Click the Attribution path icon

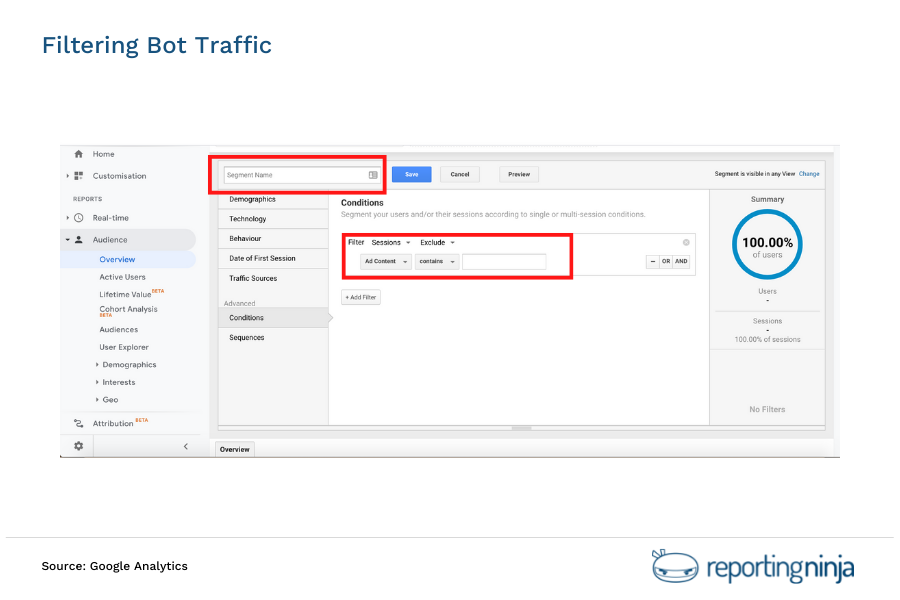pos(79,423)
